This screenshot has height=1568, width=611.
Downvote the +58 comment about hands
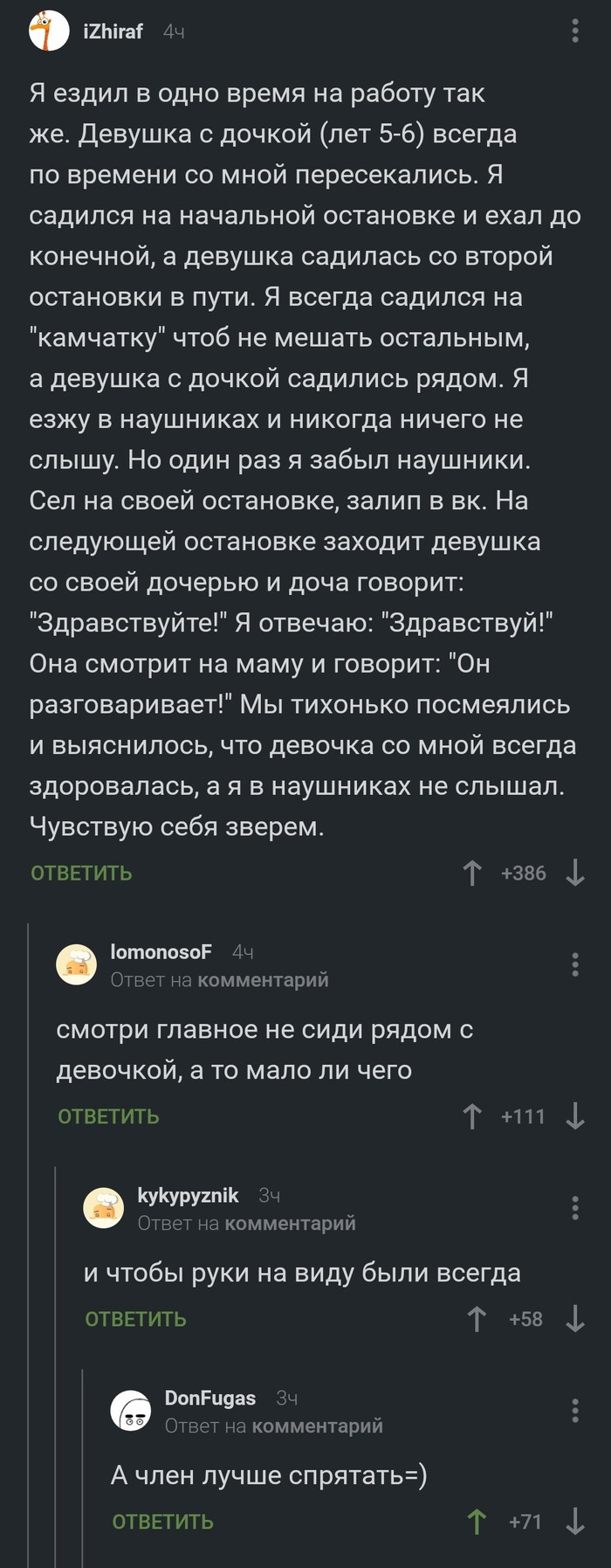coord(573,1319)
